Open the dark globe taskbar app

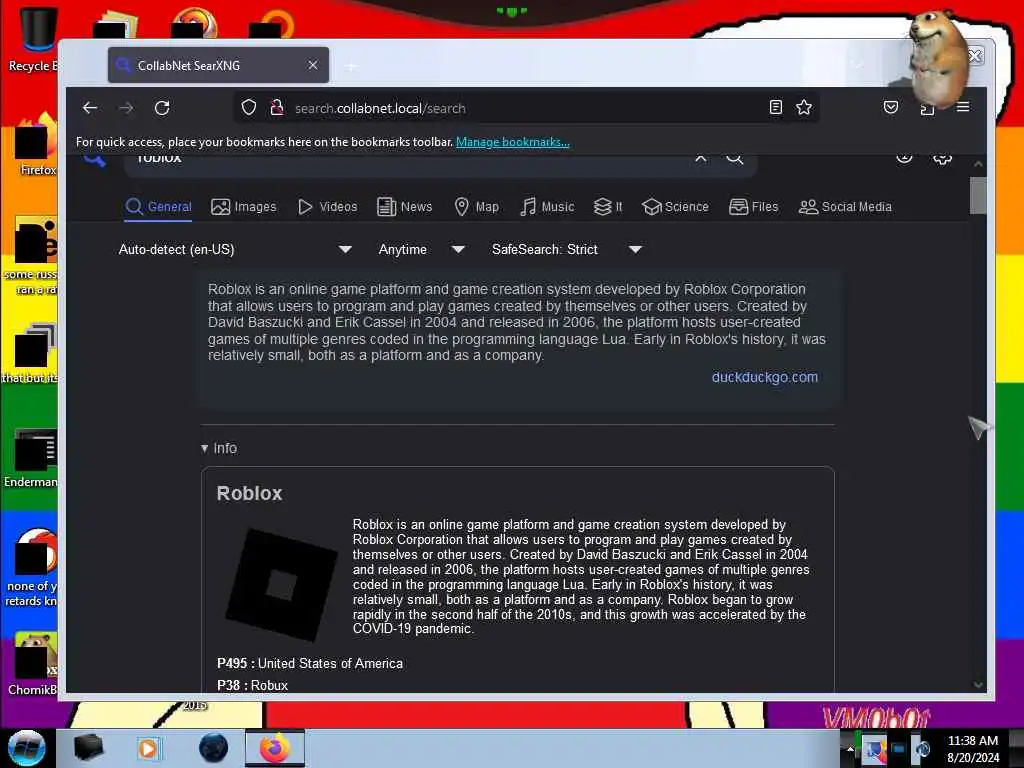(x=214, y=748)
